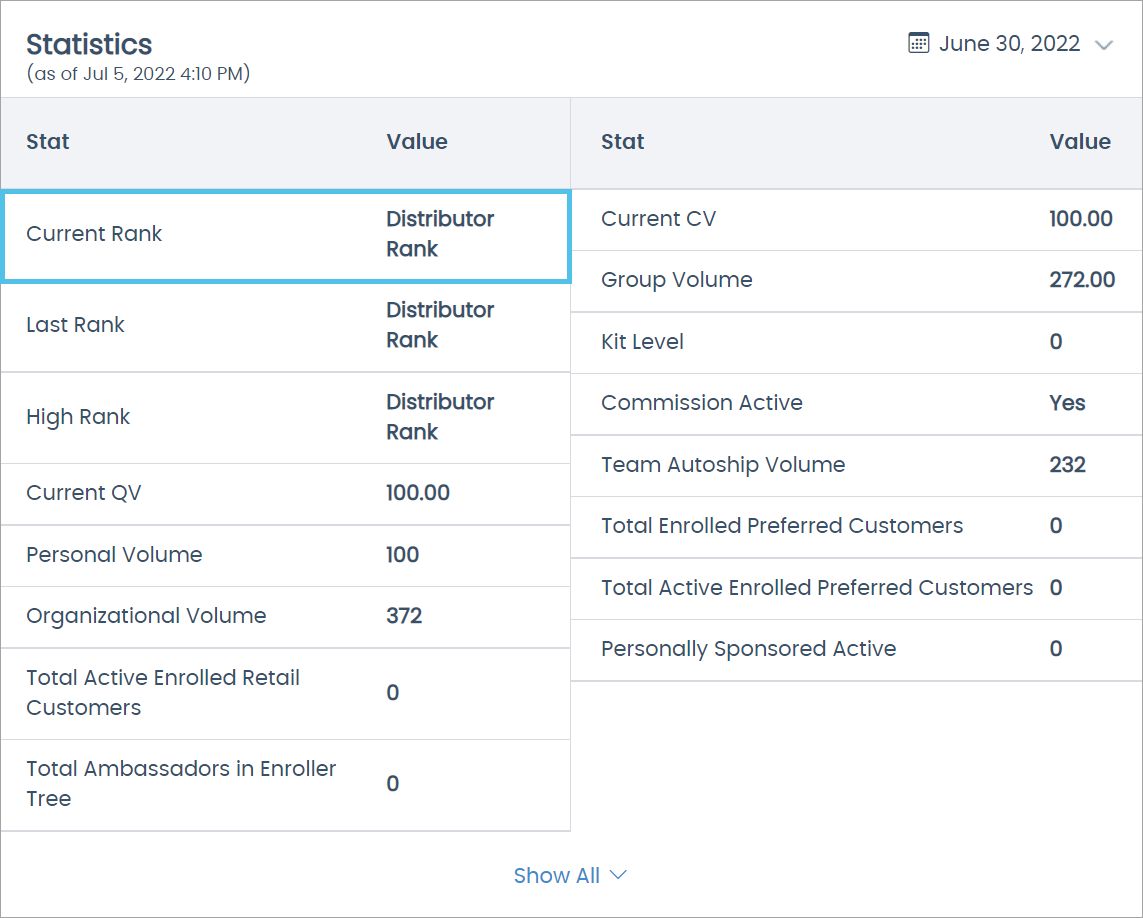Click the Group Volume row
Screen dimensions: 1143x918
click(x=856, y=280)
